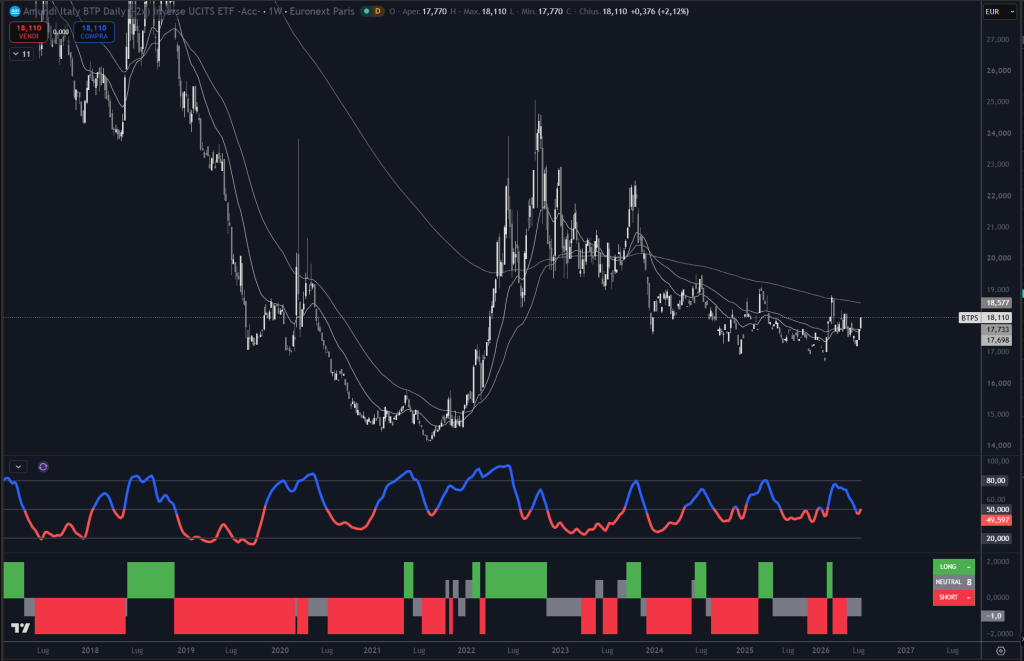Click the 17,733 price axis label
This screenshot has width=1024, height=661.
pos(997,330)
